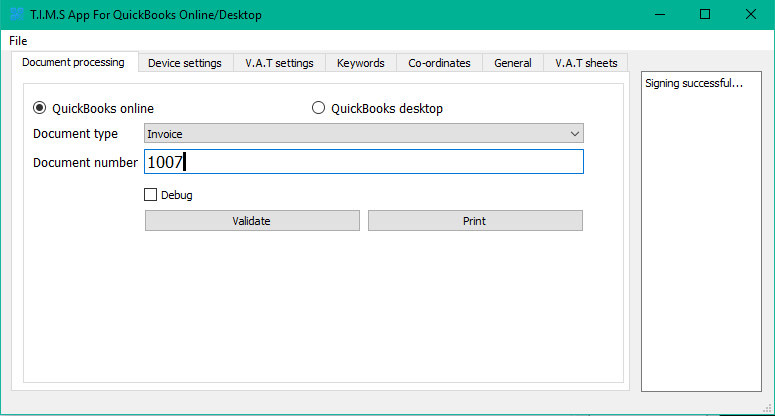
Task: Go to the General tab
Action: 513,63
